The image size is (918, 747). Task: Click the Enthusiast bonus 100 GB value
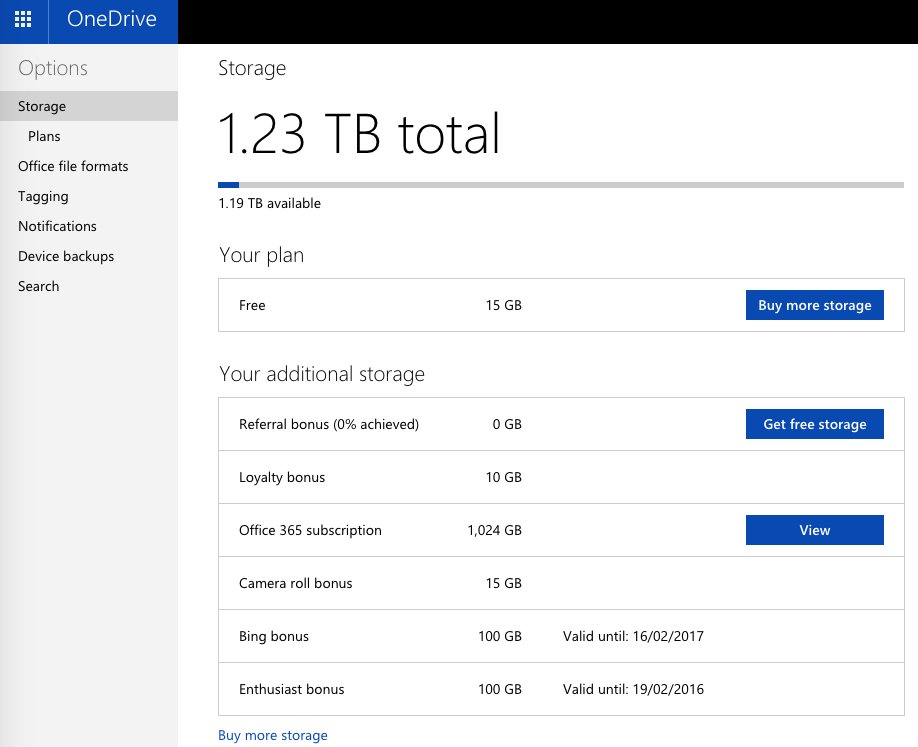pos(500,689)
